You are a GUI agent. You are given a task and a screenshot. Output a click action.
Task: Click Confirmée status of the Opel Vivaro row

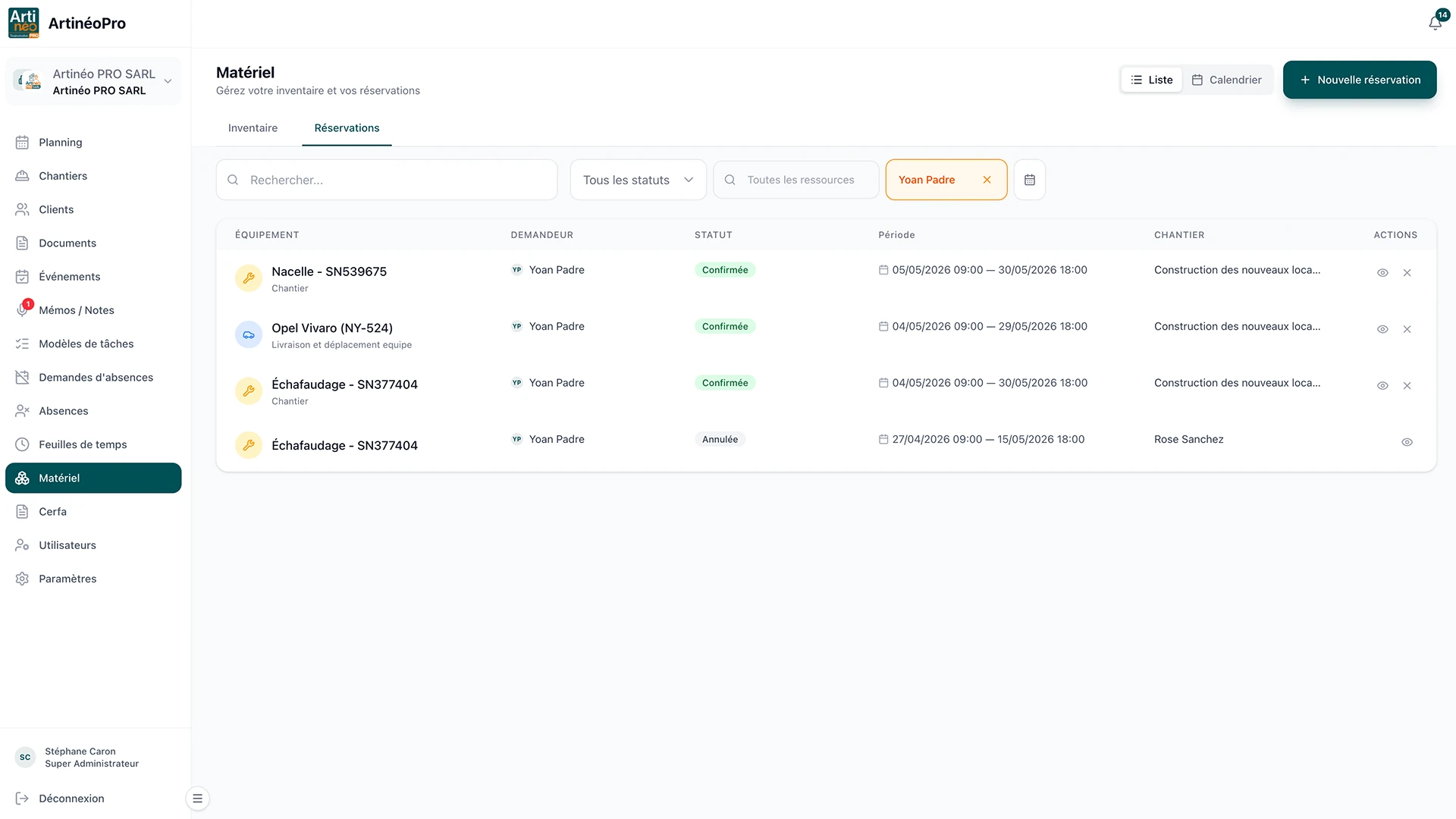(725, 326)
